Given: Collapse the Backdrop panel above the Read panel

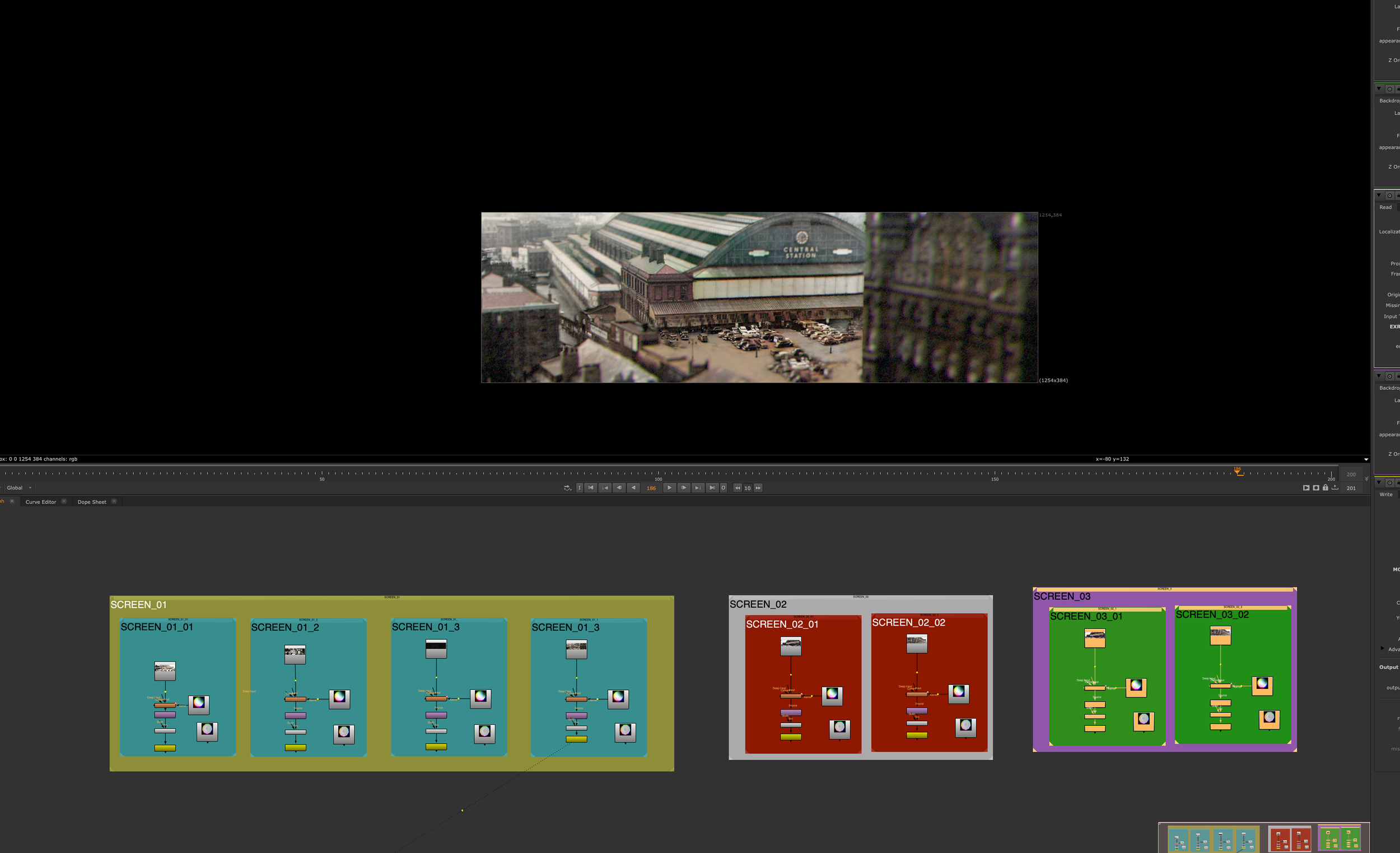Looking at the screenshot, I should point(1379,88).
